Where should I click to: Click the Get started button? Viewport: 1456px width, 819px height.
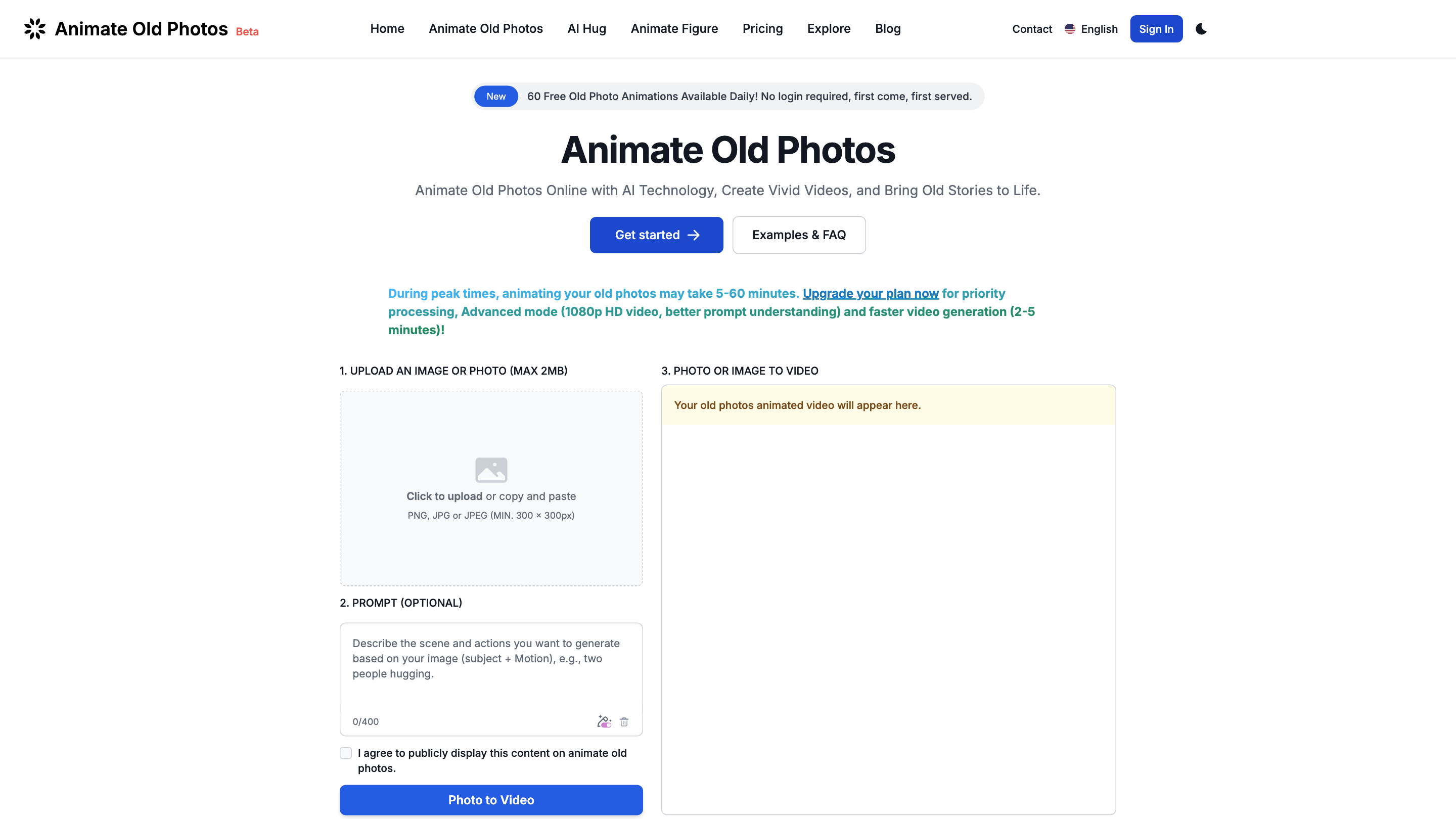tap(656, 235)
